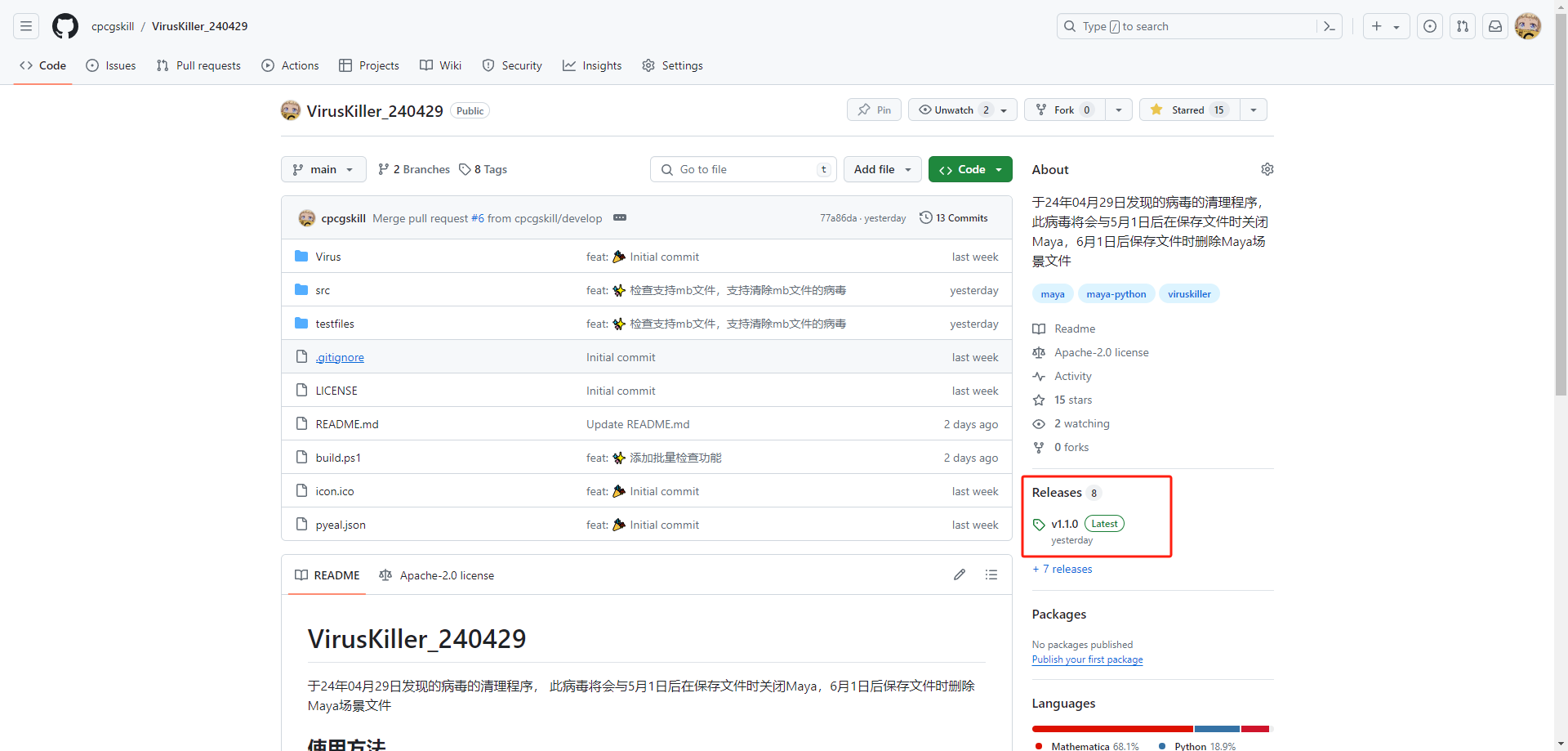Open pull request #6 link

pyautogui.click(x=478, y=218)
